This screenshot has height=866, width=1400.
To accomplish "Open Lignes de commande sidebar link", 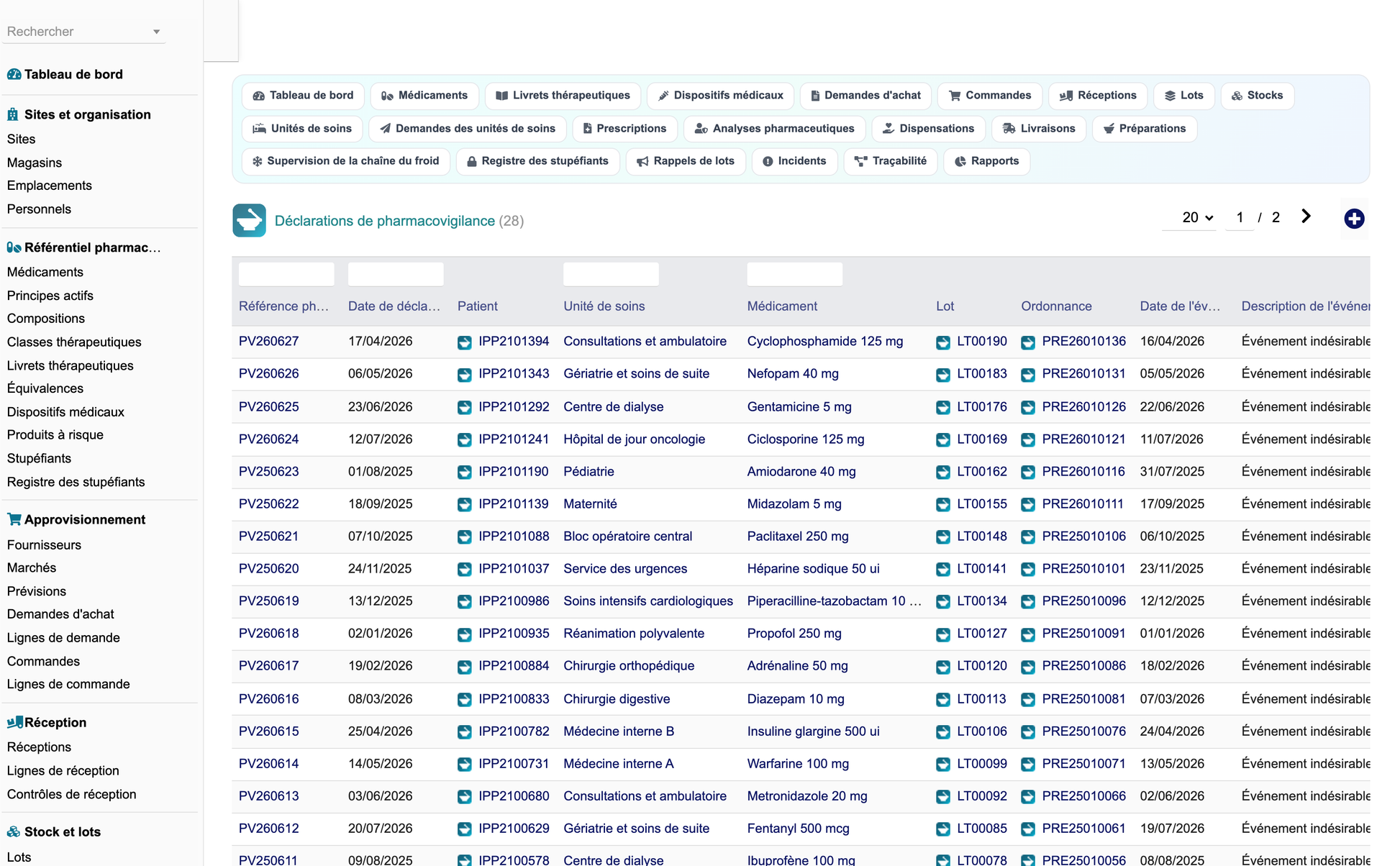I will (x=68, y=685).
